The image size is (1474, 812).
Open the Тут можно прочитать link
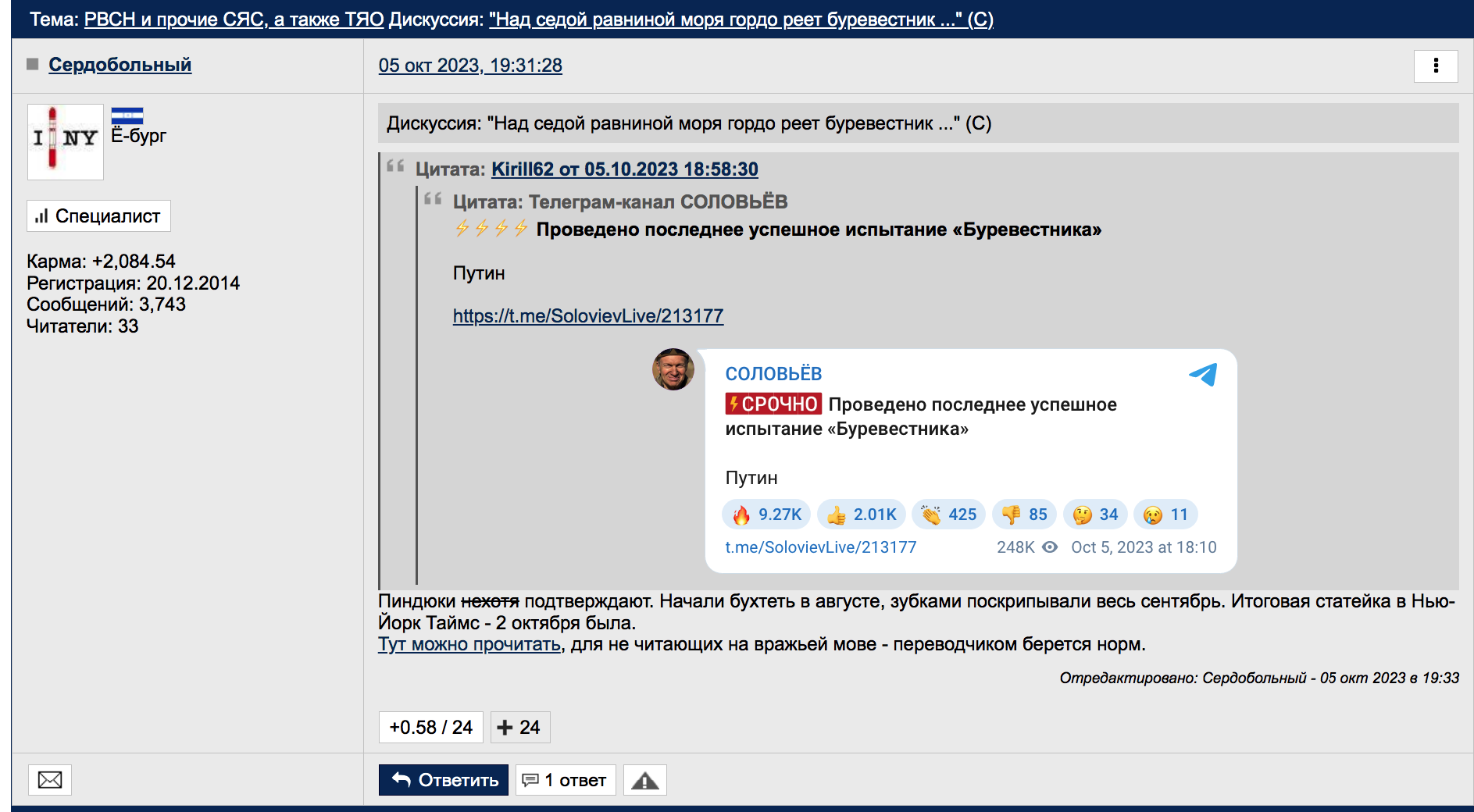pyautogui.click(x=469, y=644)
